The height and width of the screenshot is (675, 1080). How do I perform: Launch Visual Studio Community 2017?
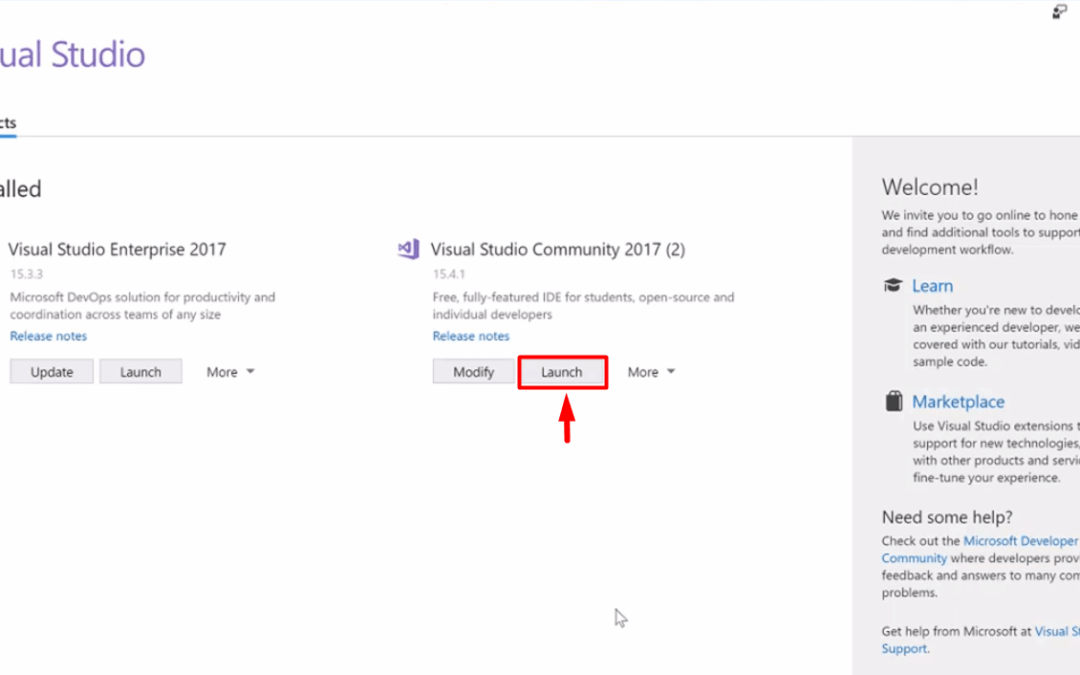click(x=561, y=372)
